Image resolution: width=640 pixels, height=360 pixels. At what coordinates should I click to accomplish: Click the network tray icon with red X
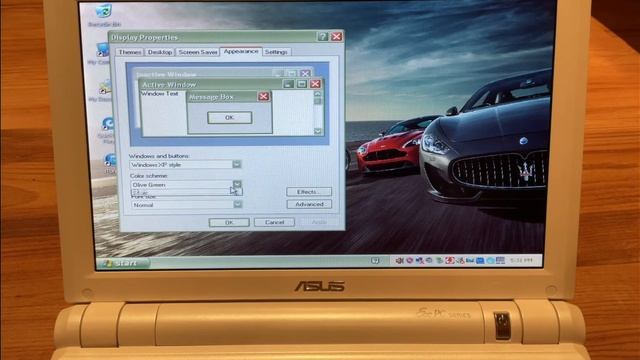pyautogui.click(x=419, y=260)
